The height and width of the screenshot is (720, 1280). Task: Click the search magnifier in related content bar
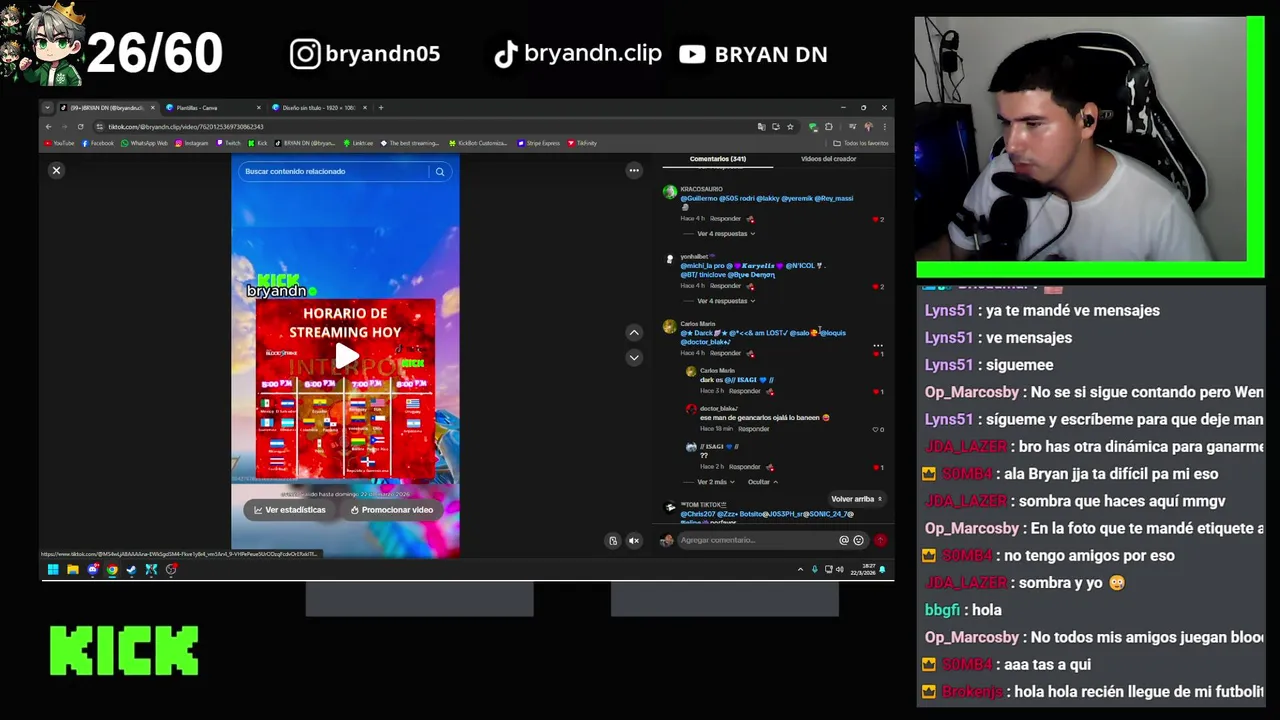[439, 172]
